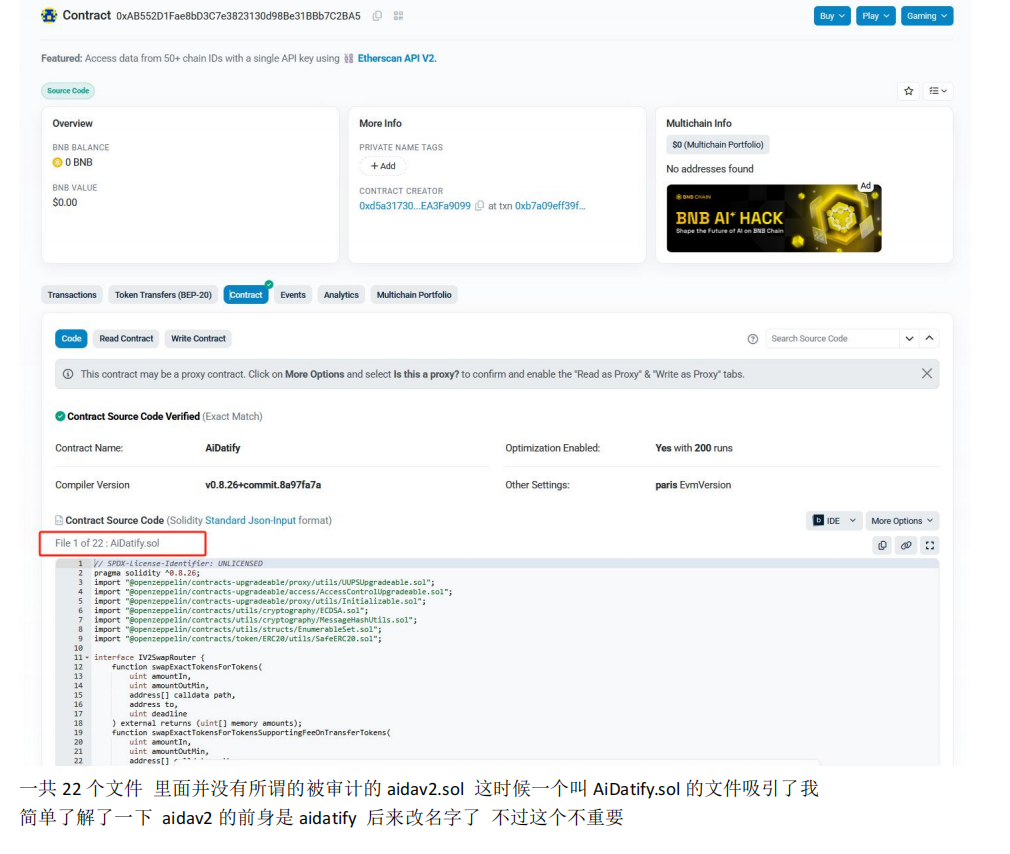Add a private name tag

(x=383, y=166)
